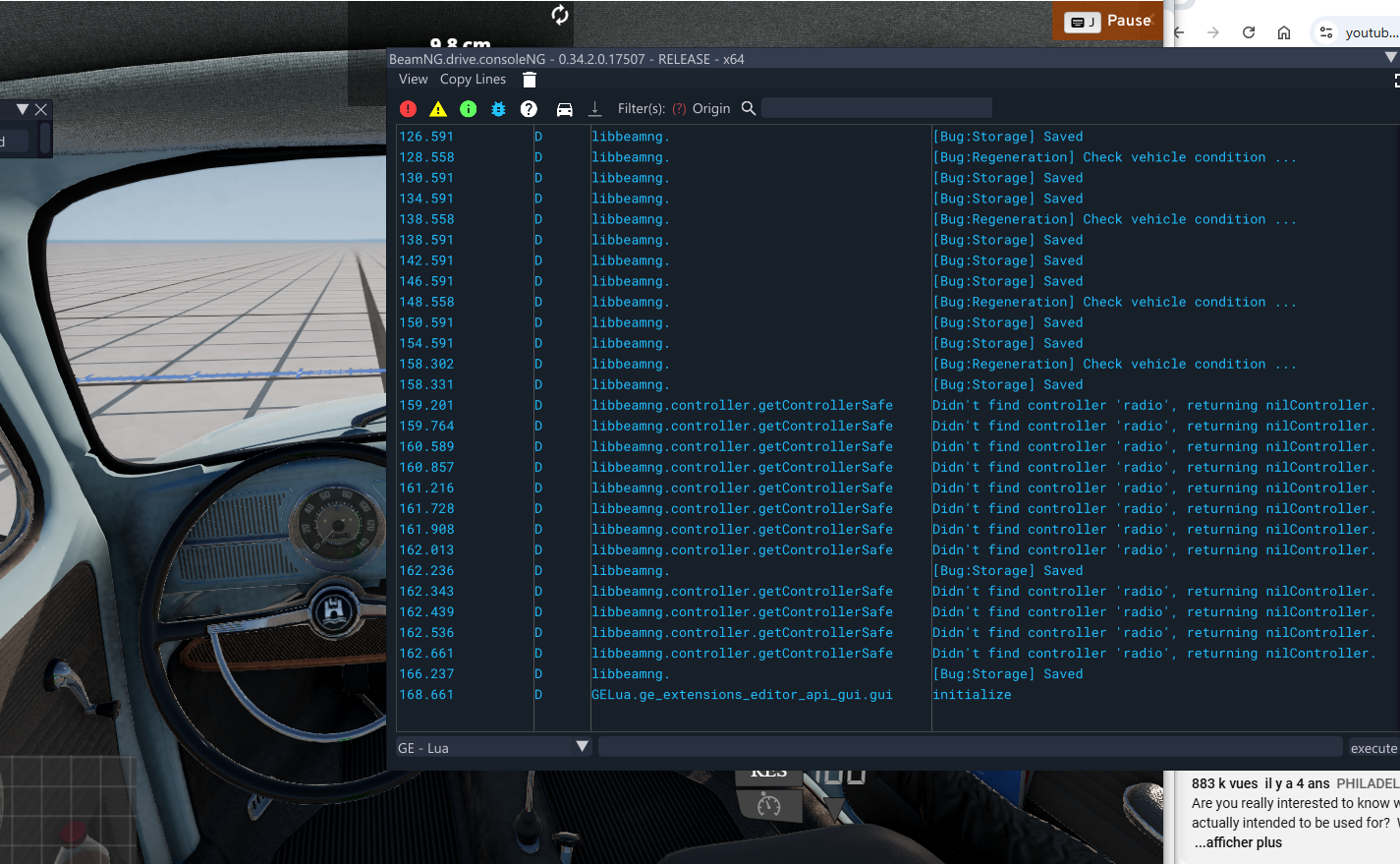Reload the page in the browser

pyautogui.click(x=1249, y=32)
